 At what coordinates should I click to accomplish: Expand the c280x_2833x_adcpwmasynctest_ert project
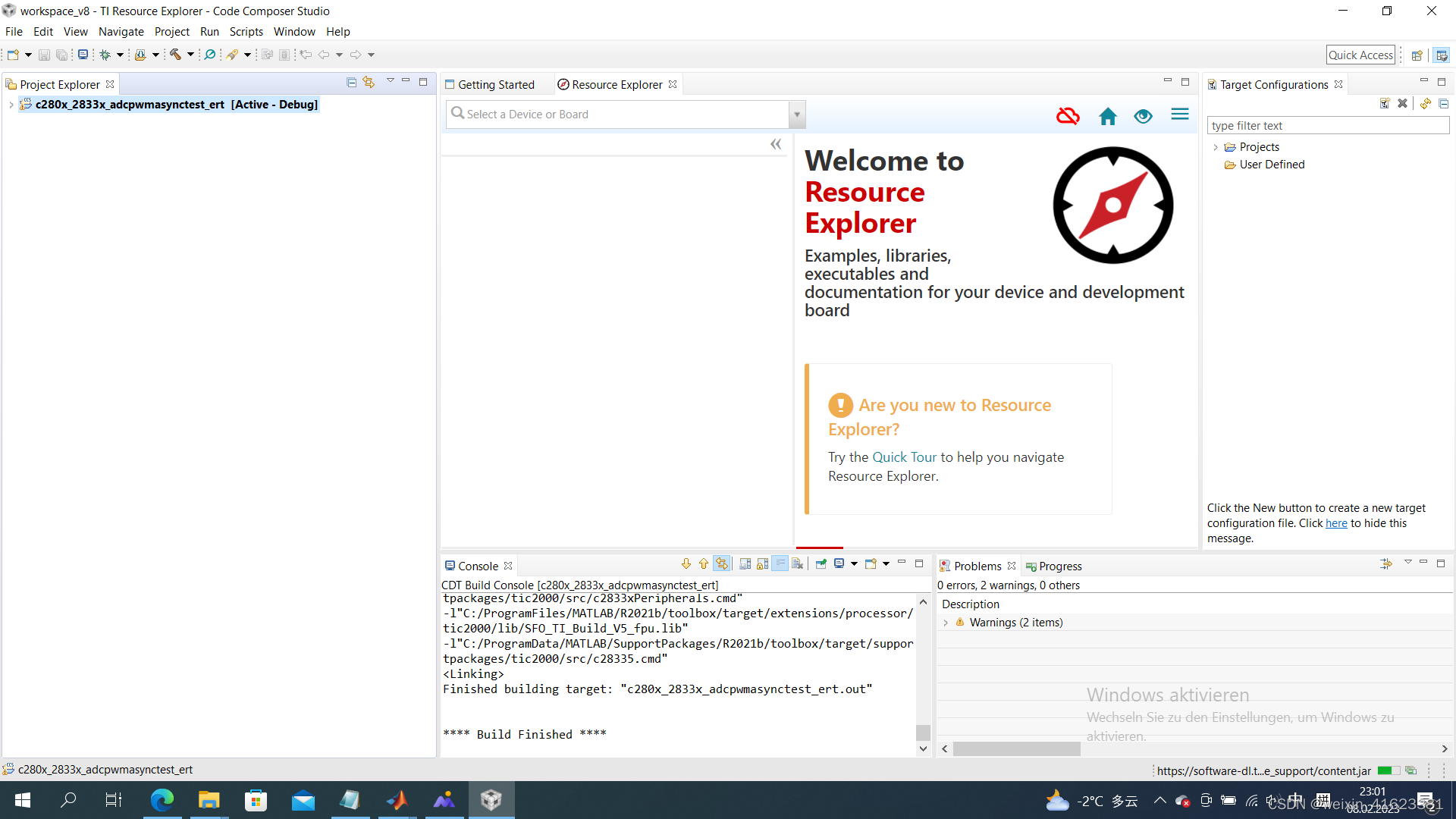click(x=11, y=105)
